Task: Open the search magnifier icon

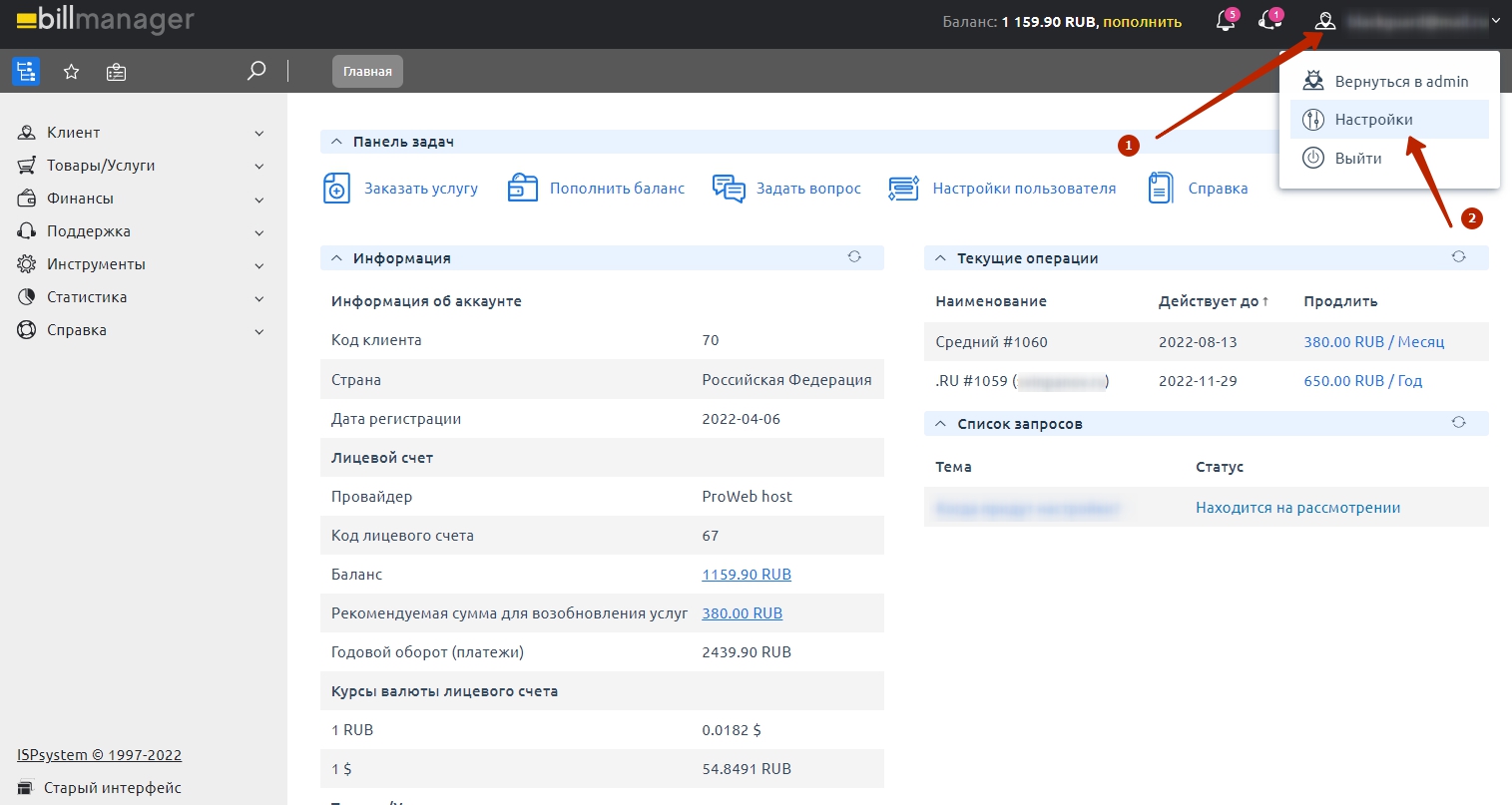Action: pos(256,71)
